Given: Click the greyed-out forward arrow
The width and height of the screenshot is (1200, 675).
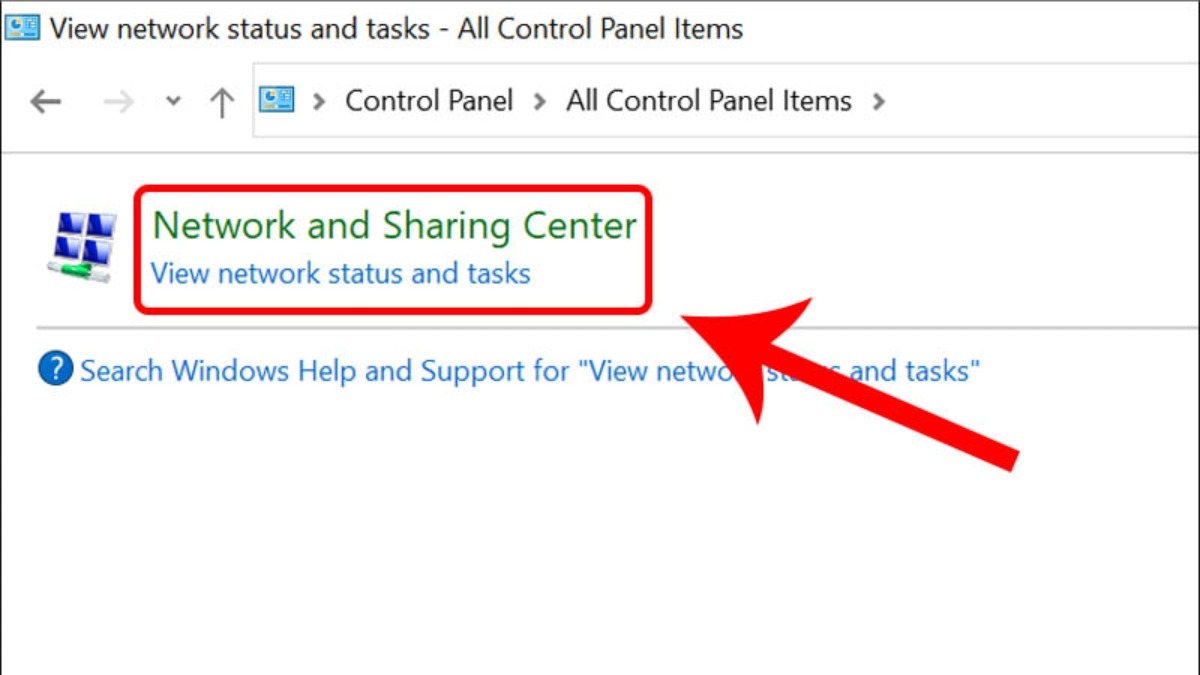Looking at the screenshot, I should pyautogui.click(x=118, y=101).
